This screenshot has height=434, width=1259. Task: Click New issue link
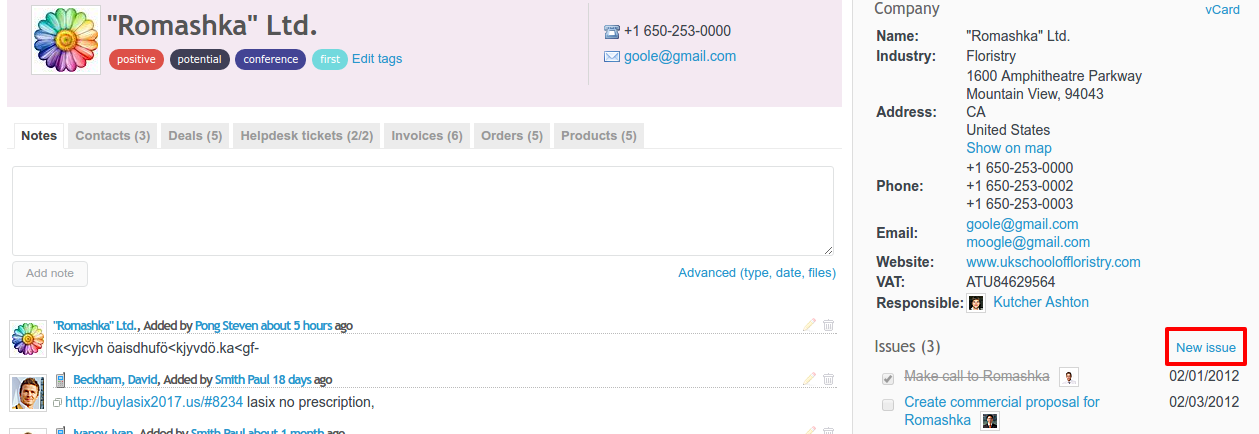[1206, 348]
